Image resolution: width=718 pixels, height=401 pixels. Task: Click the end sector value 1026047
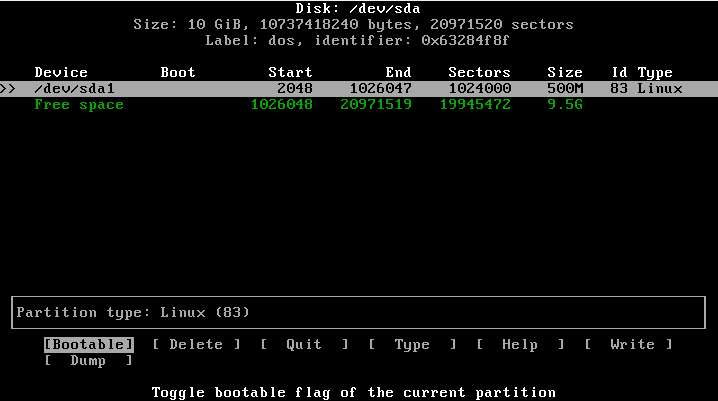tap(381, 88)
